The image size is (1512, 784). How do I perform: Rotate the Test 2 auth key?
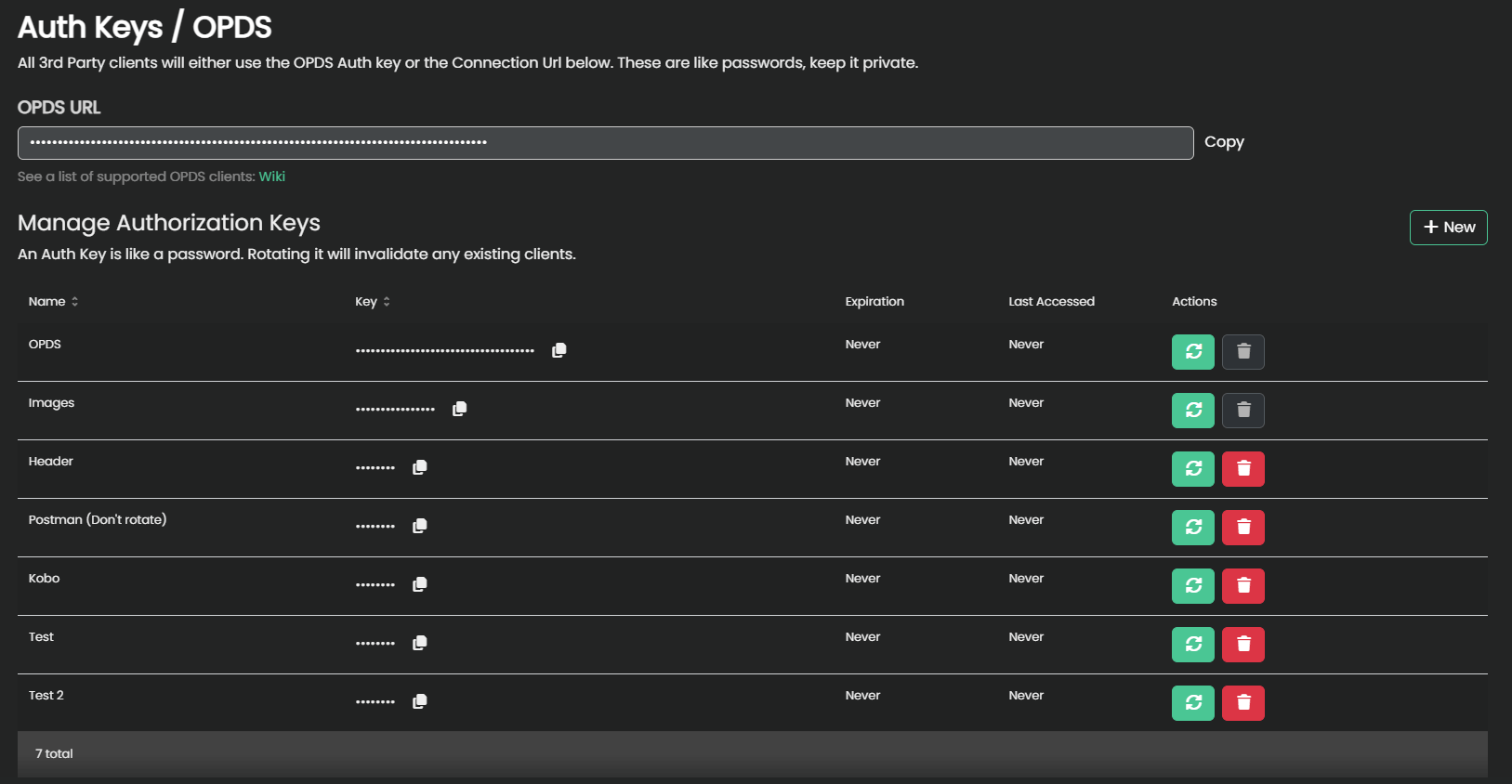pos(1192,703)
